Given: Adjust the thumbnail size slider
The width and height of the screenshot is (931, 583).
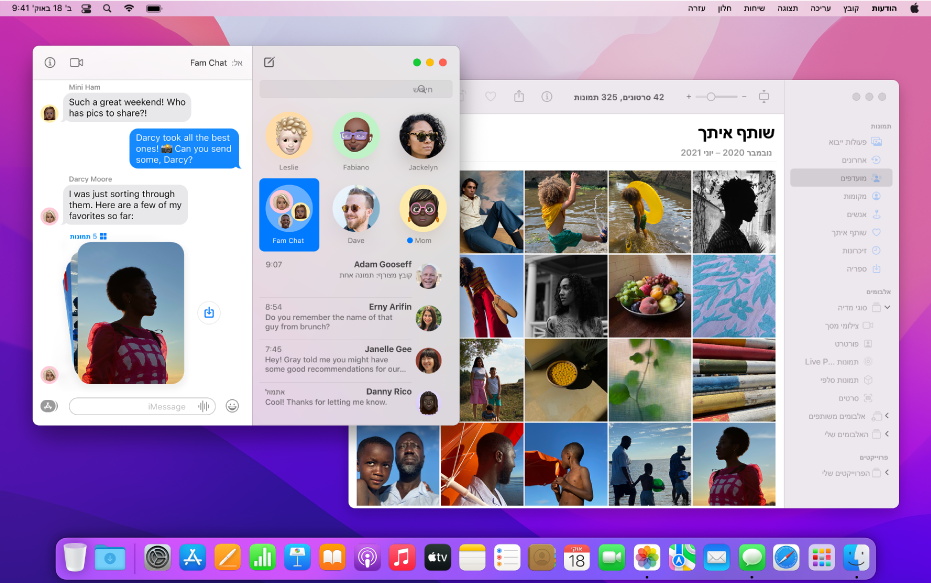Looking at the screenshot, I should click(x=710, y=94).
